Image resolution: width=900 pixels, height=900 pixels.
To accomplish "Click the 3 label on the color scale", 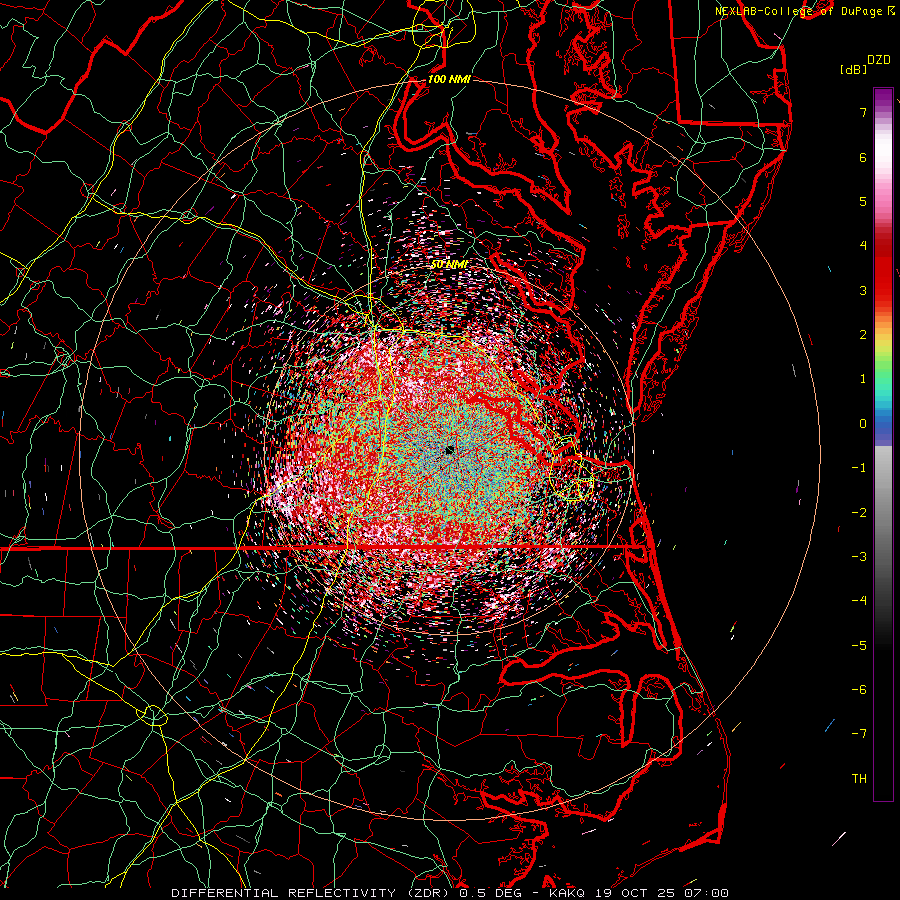I will [x=863, y=290].
